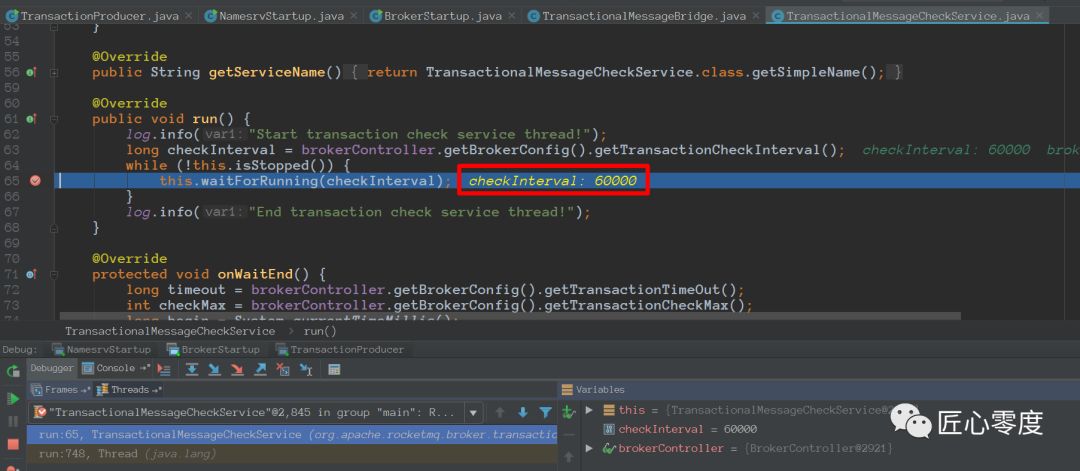Close the NamesrvStartup.java editor tab
Screen dimensions: 1080x471
click(353, 15)
